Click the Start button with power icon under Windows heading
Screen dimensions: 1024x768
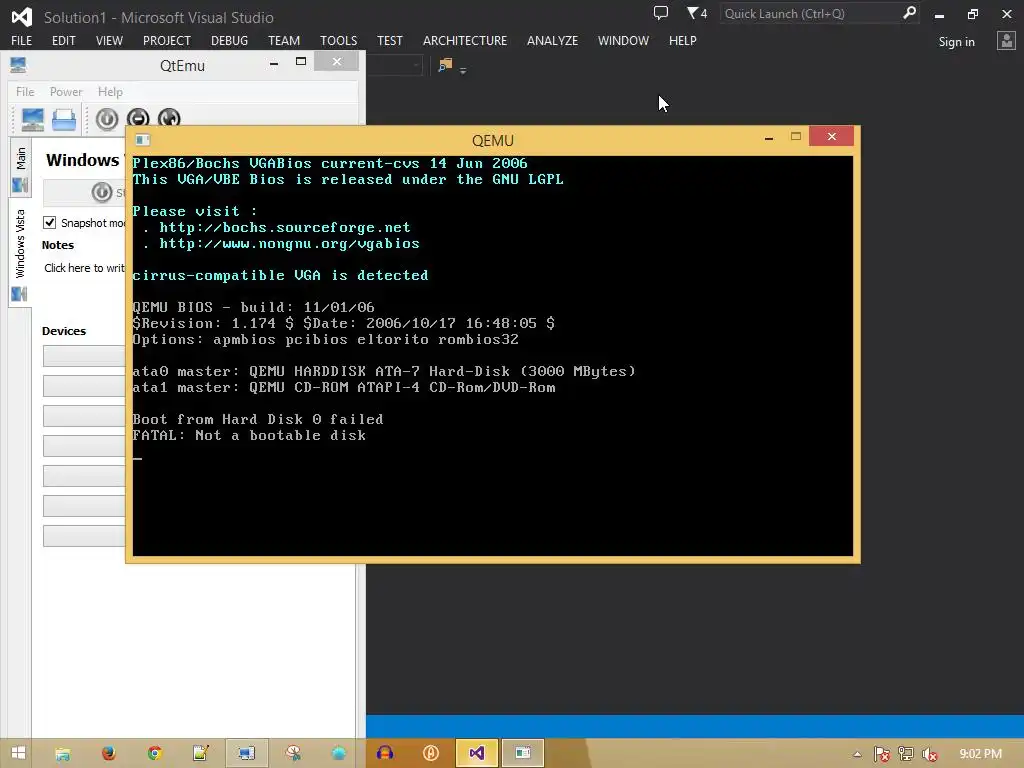85,192
